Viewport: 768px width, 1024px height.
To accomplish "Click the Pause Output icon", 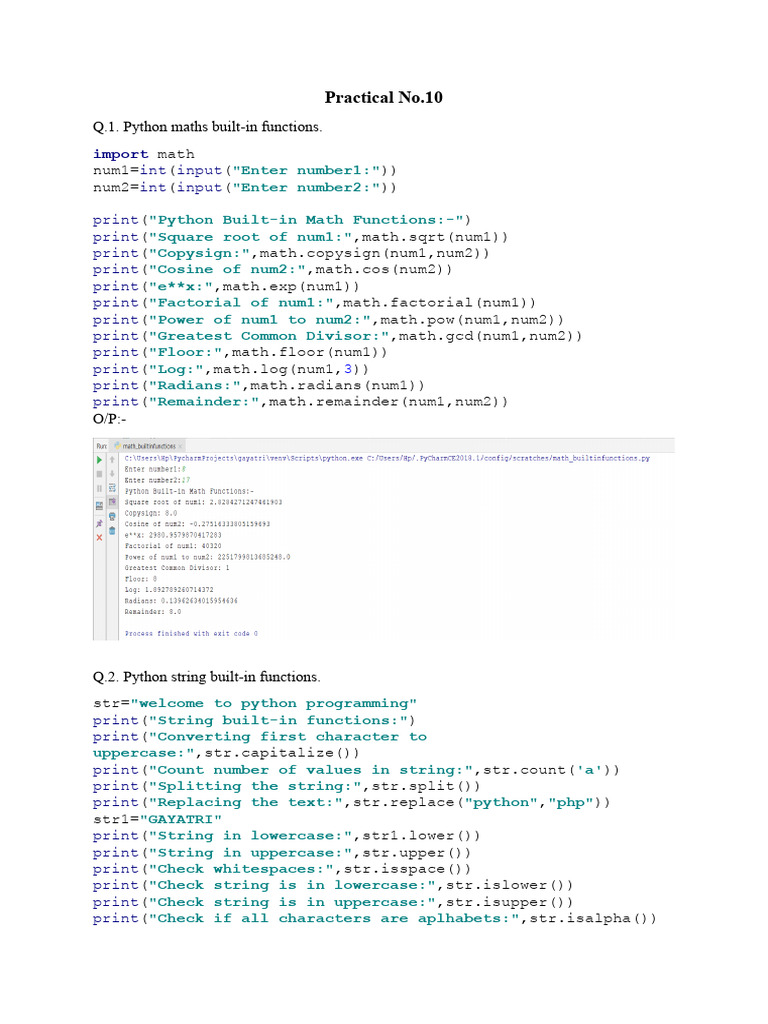I will pos(99,488).
